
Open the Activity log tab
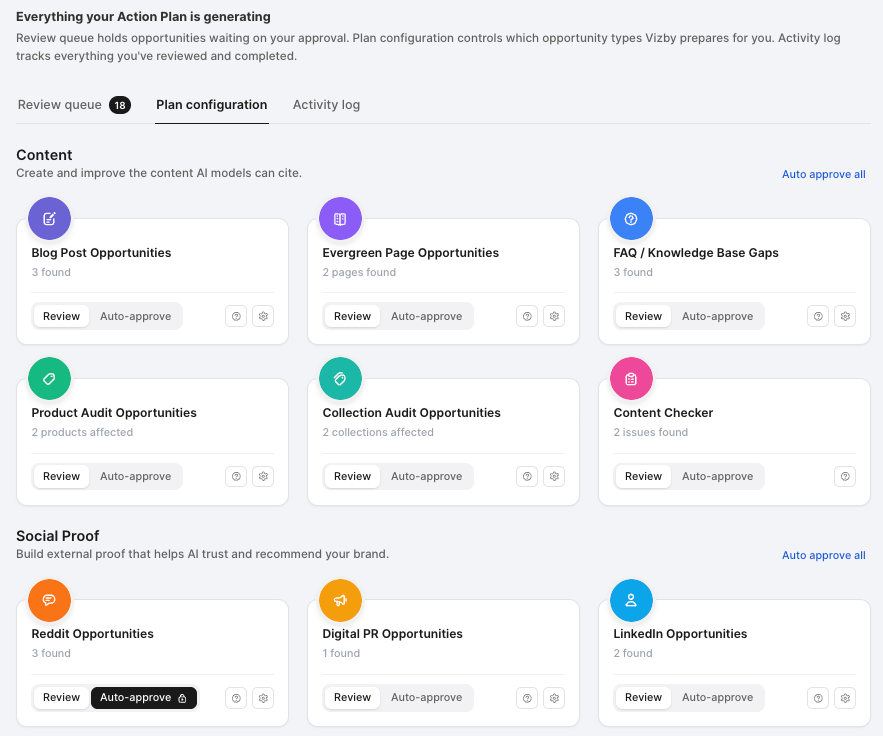tap(327, 105)
